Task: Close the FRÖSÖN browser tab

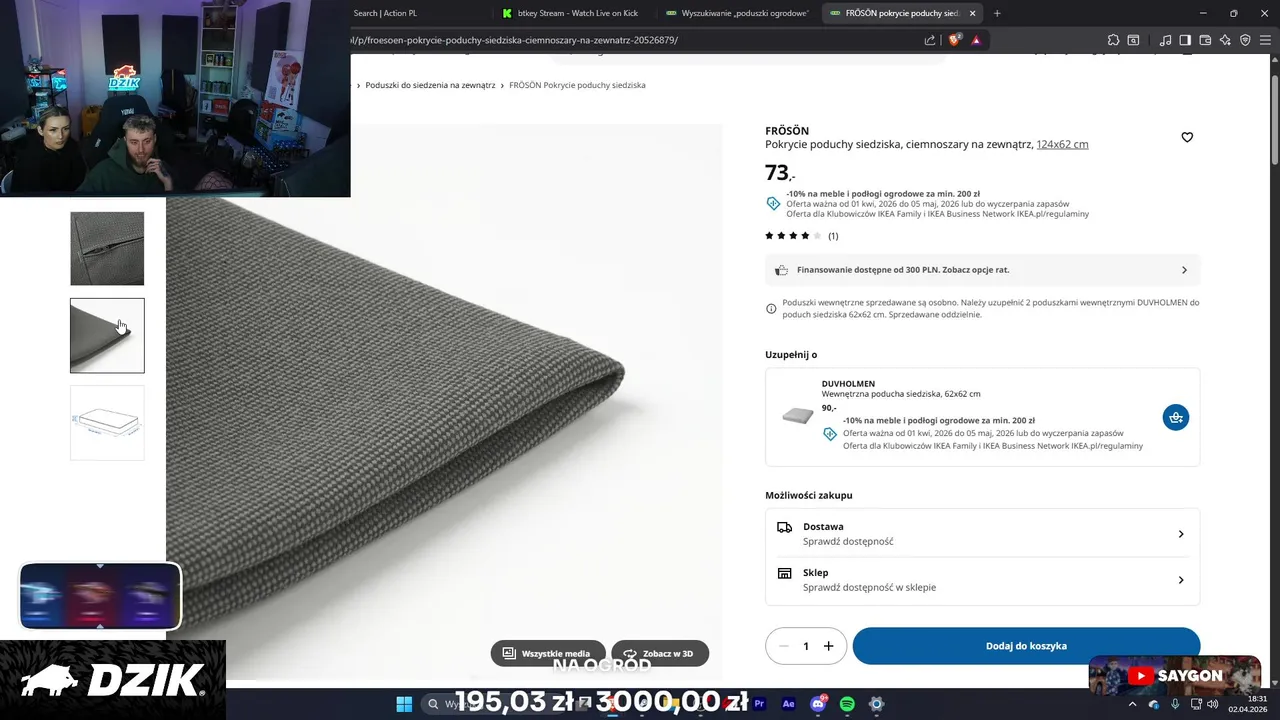Action: [x=972, y=13]
